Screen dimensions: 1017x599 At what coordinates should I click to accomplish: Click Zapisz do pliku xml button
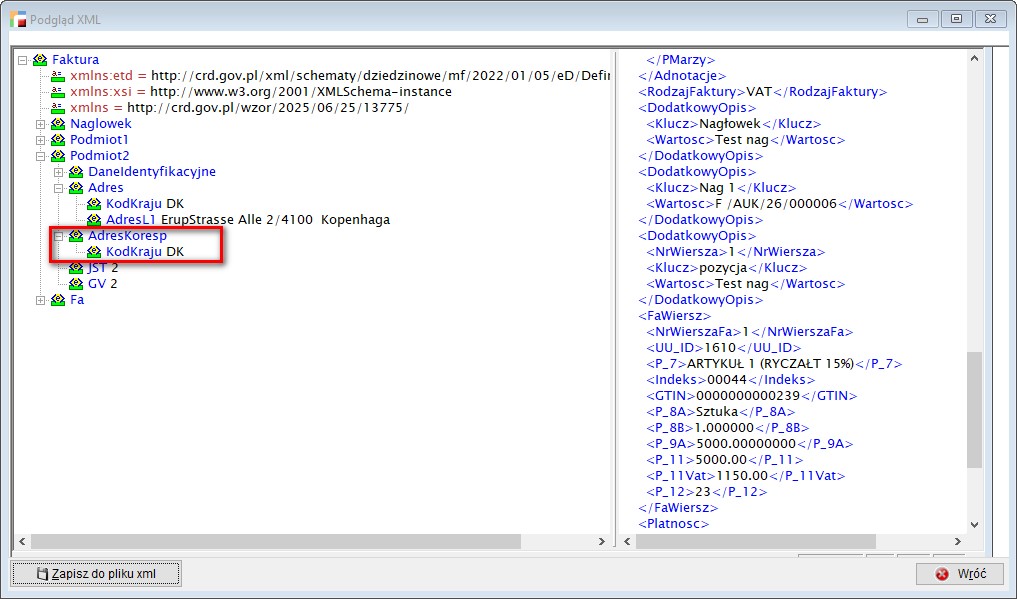96,574
